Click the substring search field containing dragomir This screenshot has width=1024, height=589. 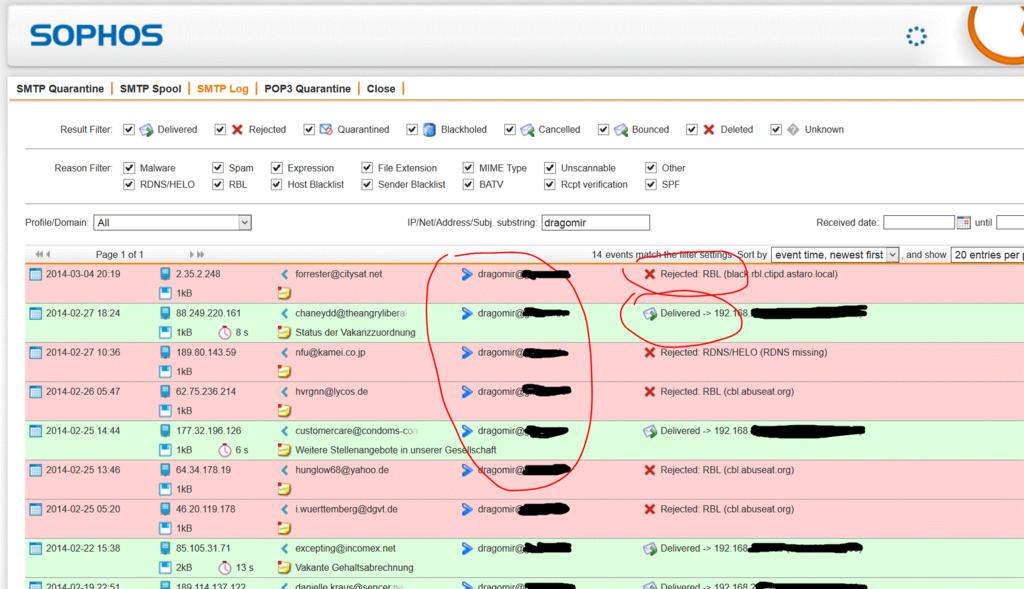pyautogui.click(x=596, y=223)
